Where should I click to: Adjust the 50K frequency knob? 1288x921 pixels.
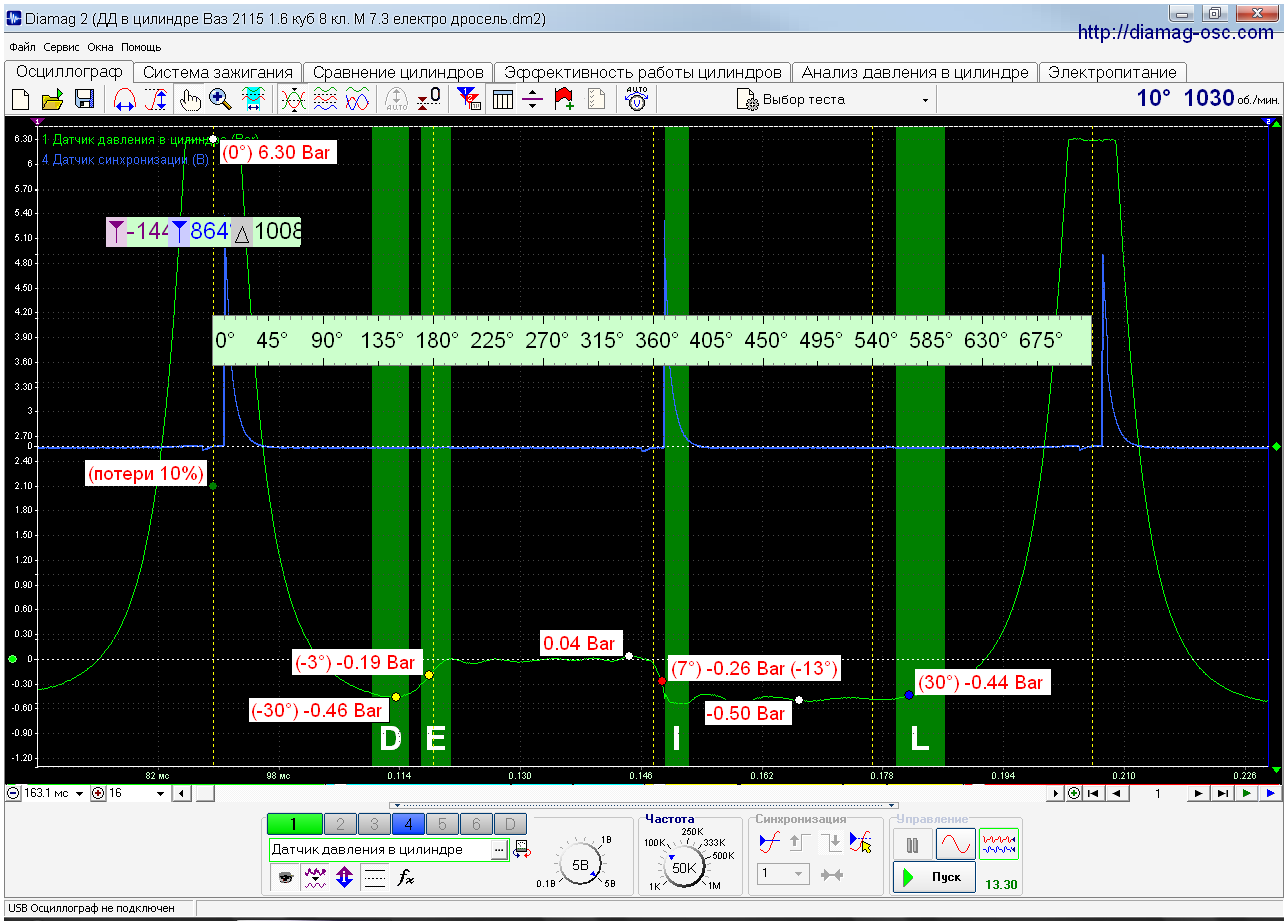[x=684, y=868]
